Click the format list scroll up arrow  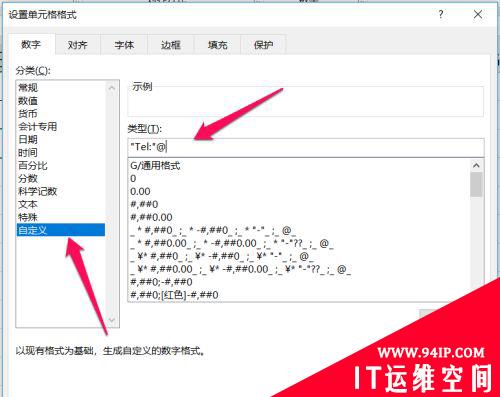[x=476, y=165]
